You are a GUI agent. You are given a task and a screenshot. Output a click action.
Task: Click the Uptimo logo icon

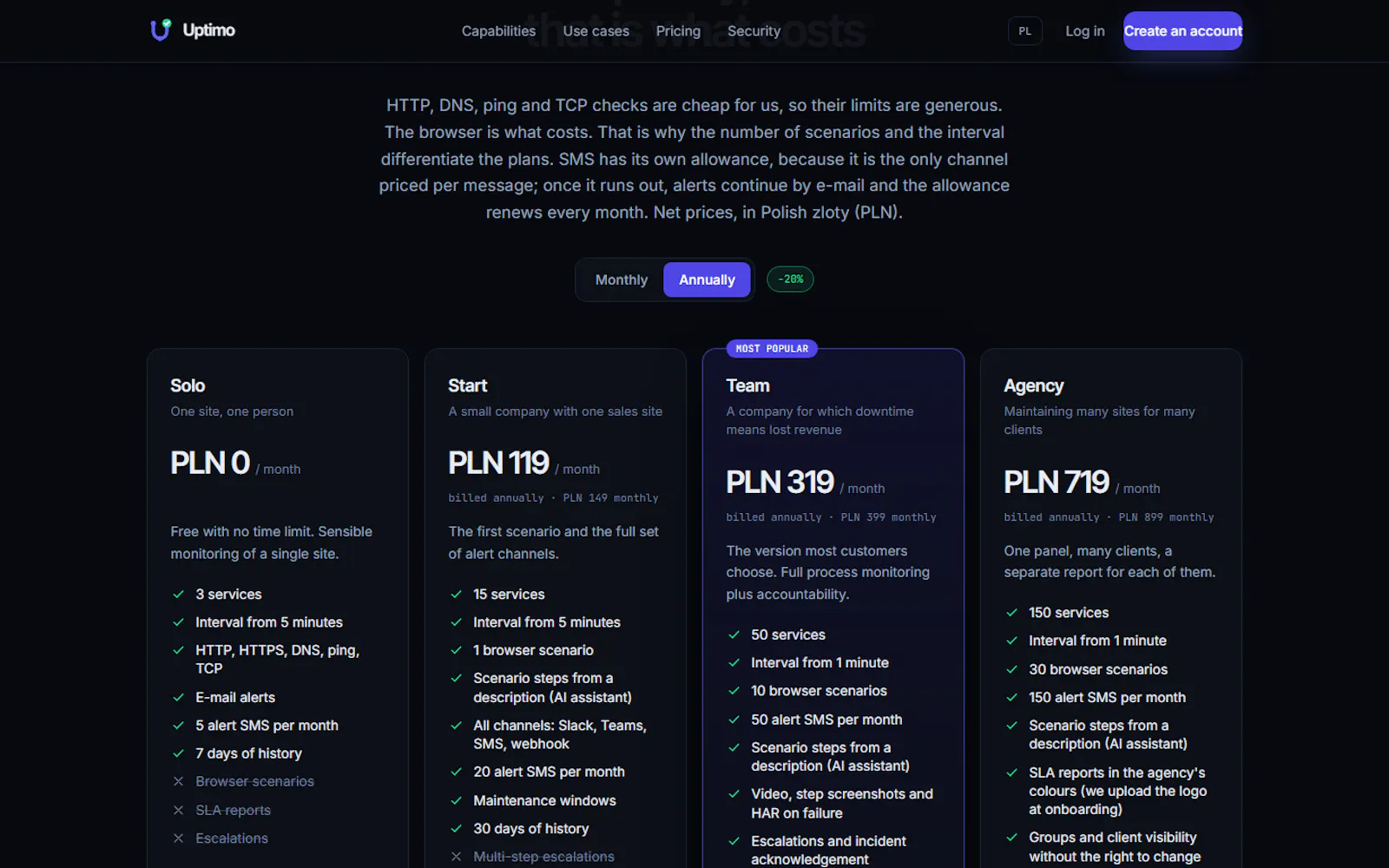pos(161,30)
